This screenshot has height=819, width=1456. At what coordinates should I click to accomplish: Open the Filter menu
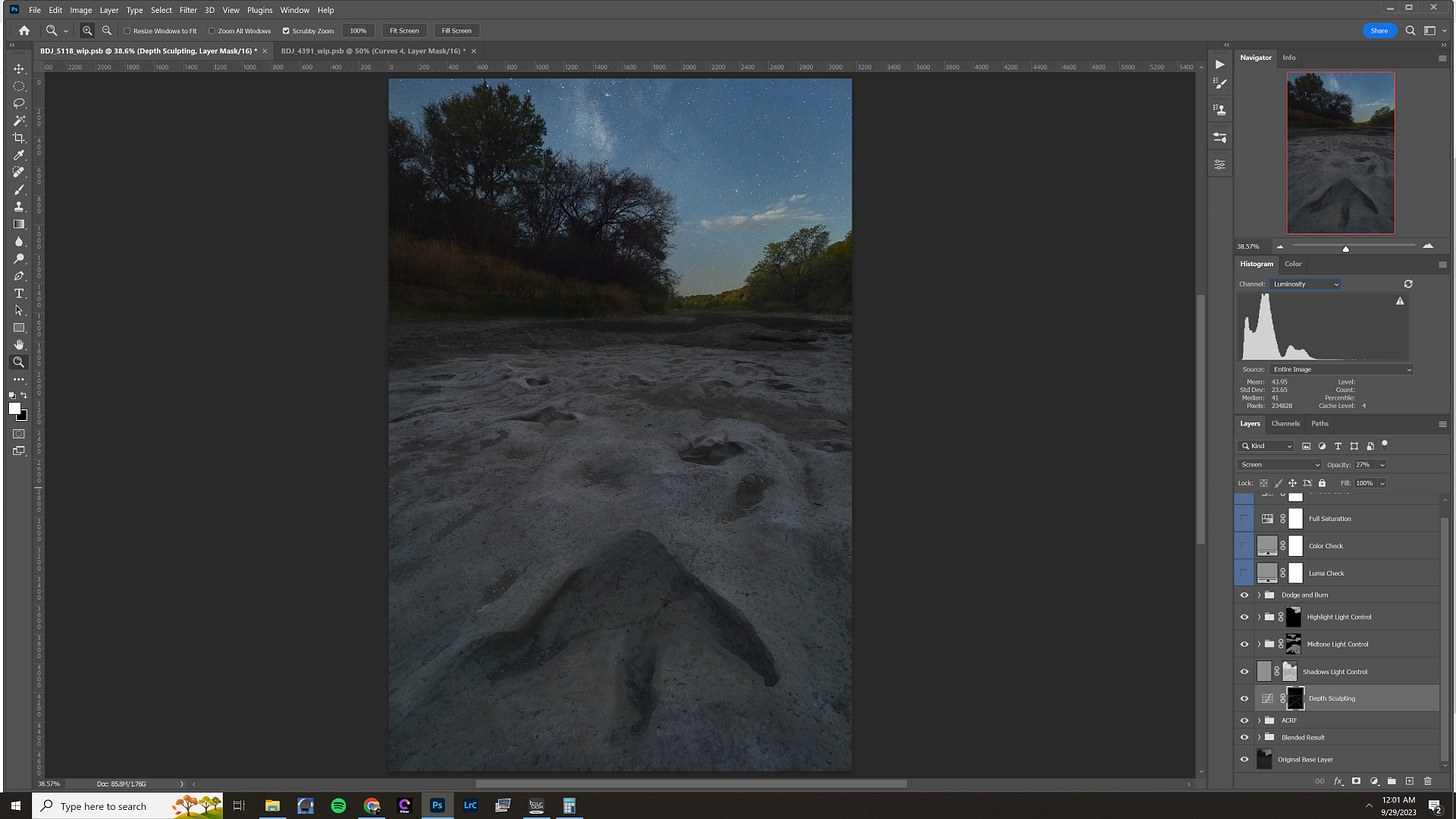point(188,10)
